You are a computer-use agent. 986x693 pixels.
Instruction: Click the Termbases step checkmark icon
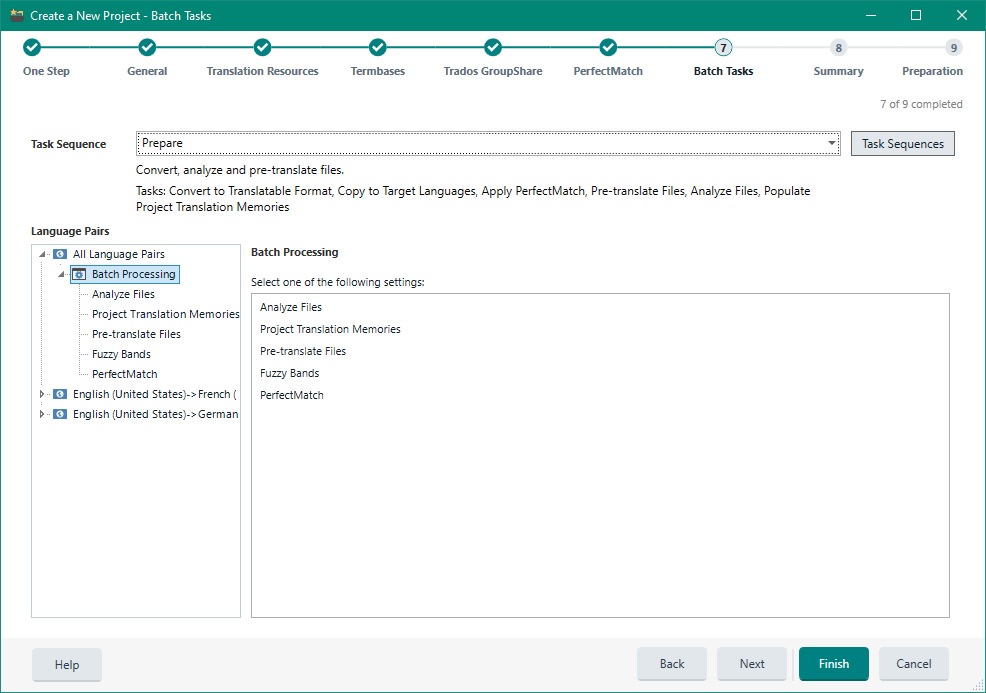pyautogui.click(x=377, y=46)
